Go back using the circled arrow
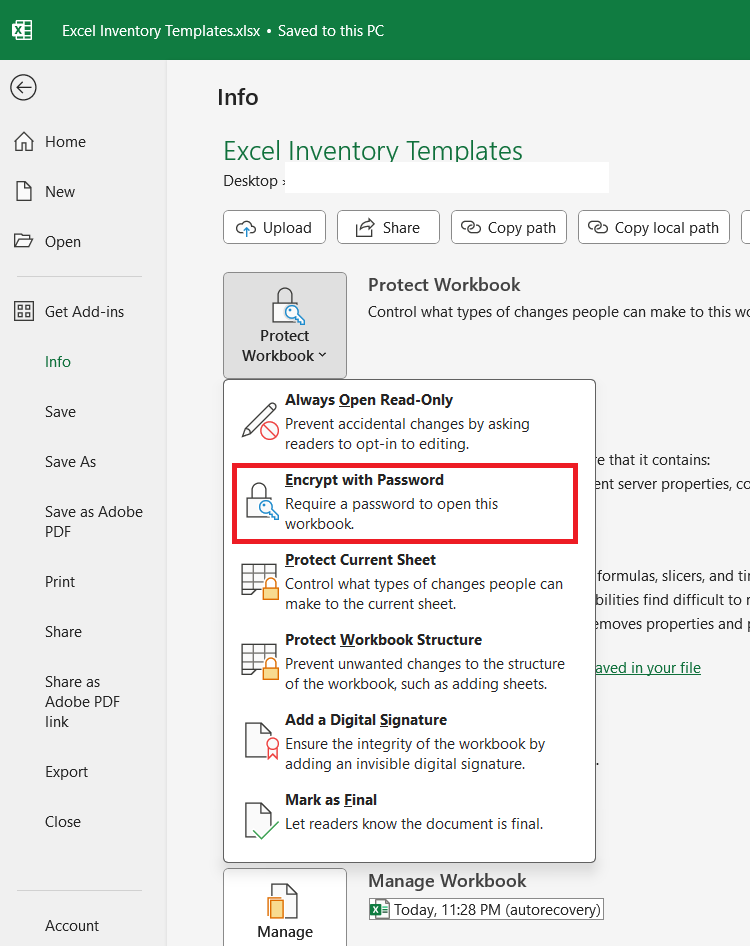The image size is (750, 946). click(24, 87)
